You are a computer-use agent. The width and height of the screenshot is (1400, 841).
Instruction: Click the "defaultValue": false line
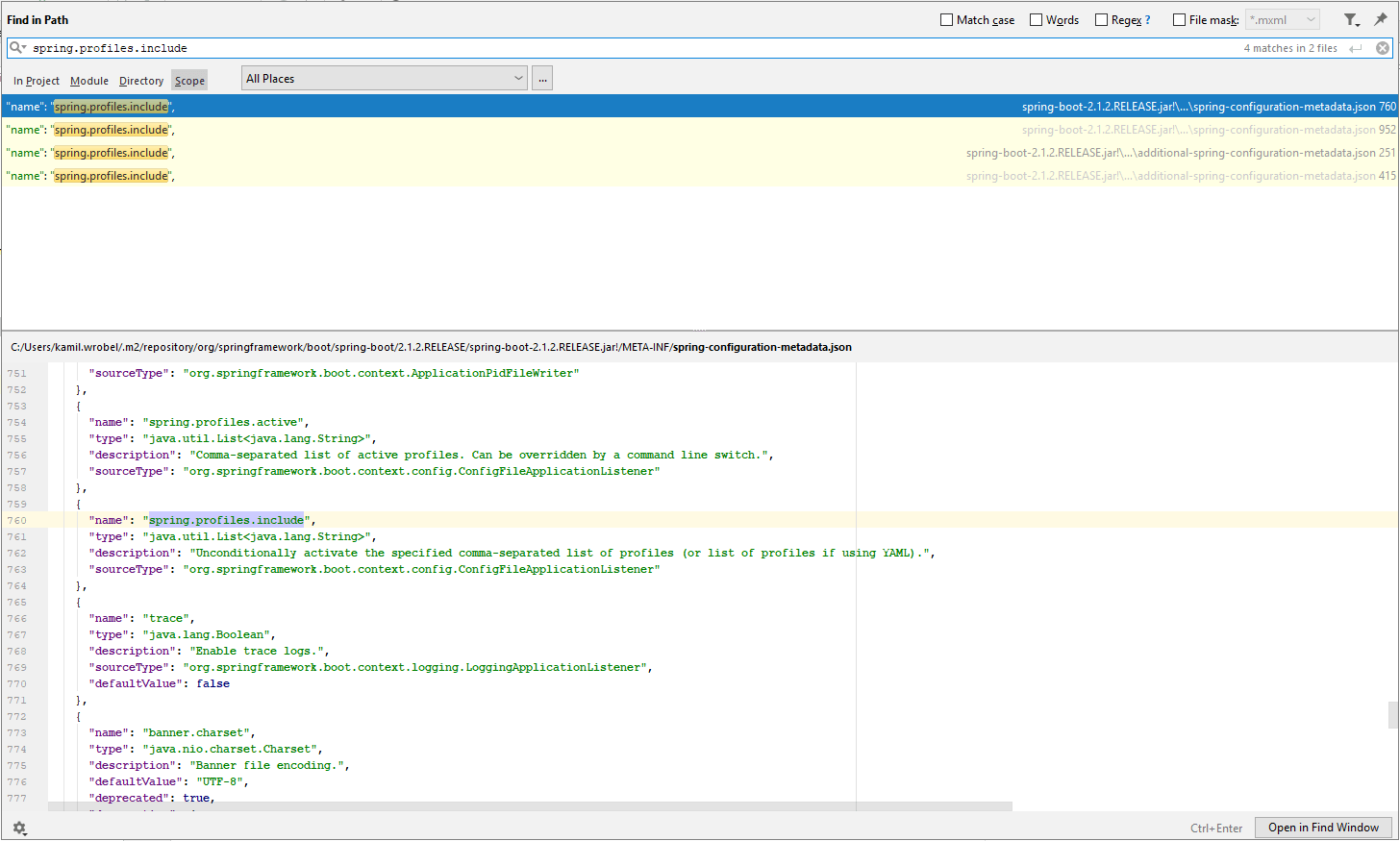160,683
